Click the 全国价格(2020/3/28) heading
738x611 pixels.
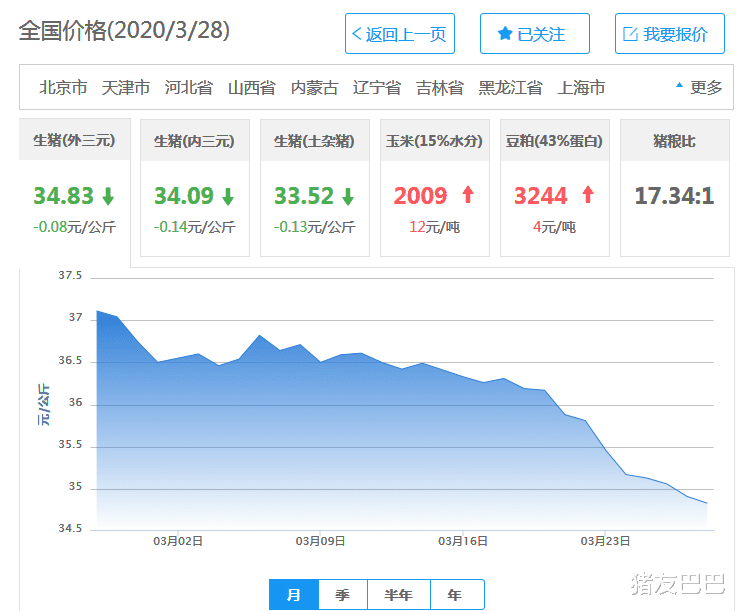124,31
